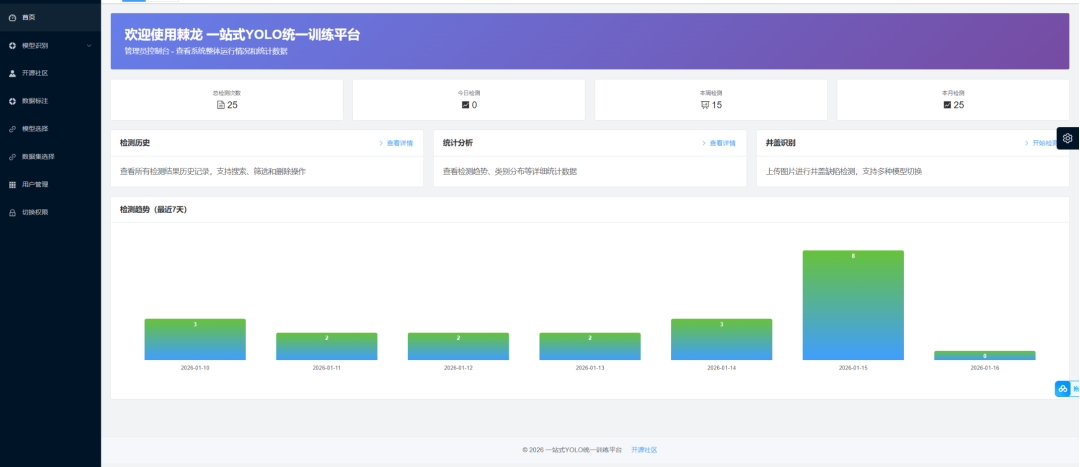Select the tall 2026-01-15 bar with value 8
Viewport: 1080px width, 467px height.
[x=853, y=305]
